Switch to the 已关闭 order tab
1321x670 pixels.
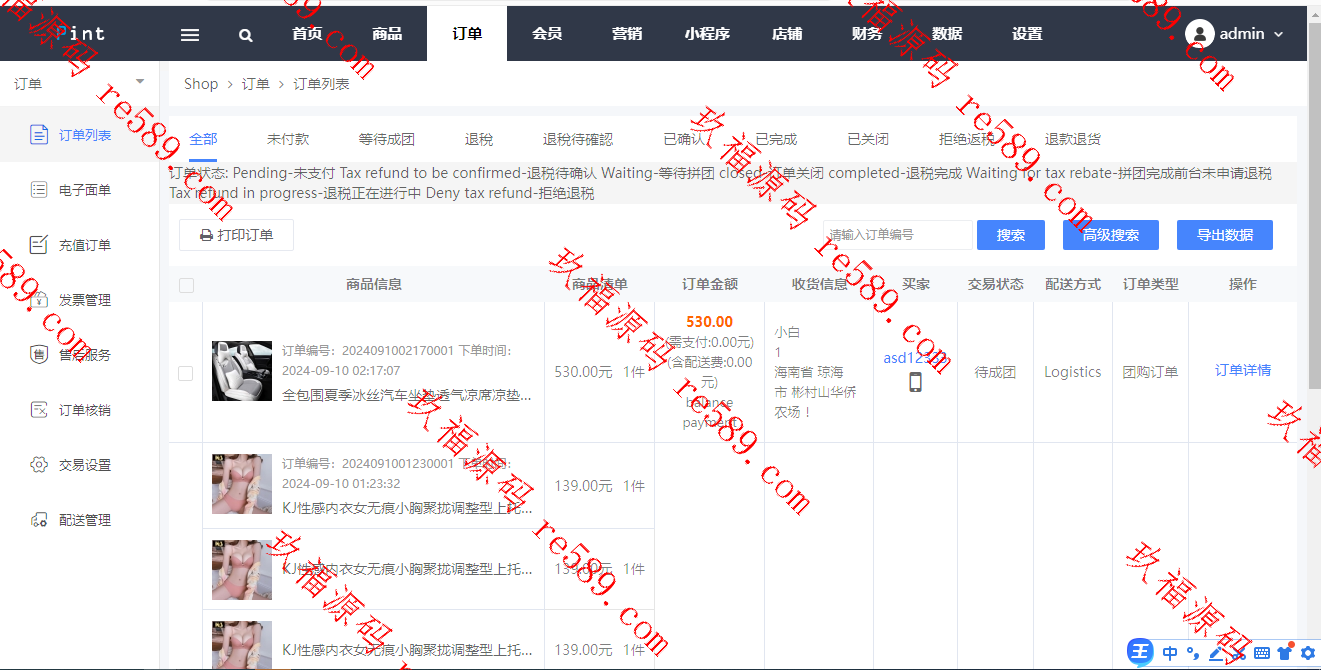coord(868,140)
